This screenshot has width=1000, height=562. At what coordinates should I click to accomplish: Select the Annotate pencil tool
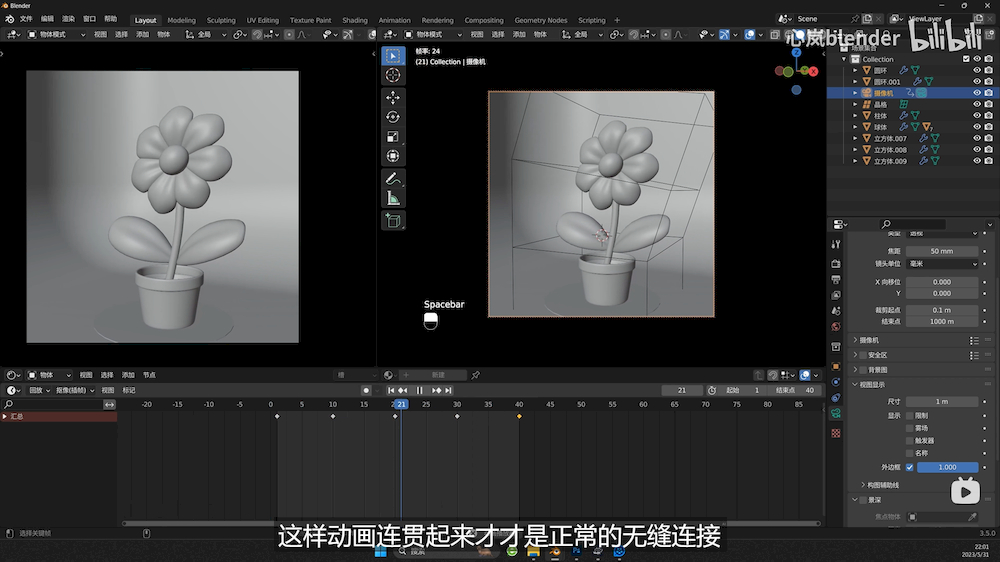393,179
